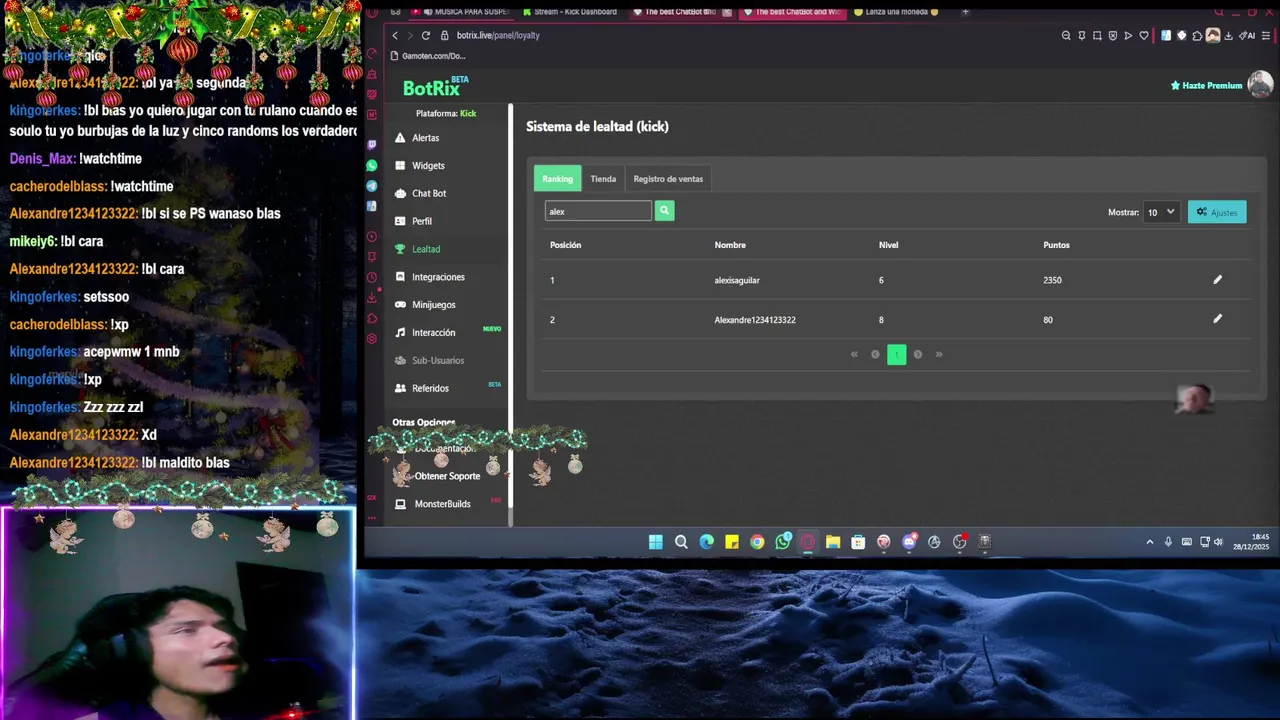Open the Windows Start menu
This screenshot has height=720, width=1280.
coord(655,542)
